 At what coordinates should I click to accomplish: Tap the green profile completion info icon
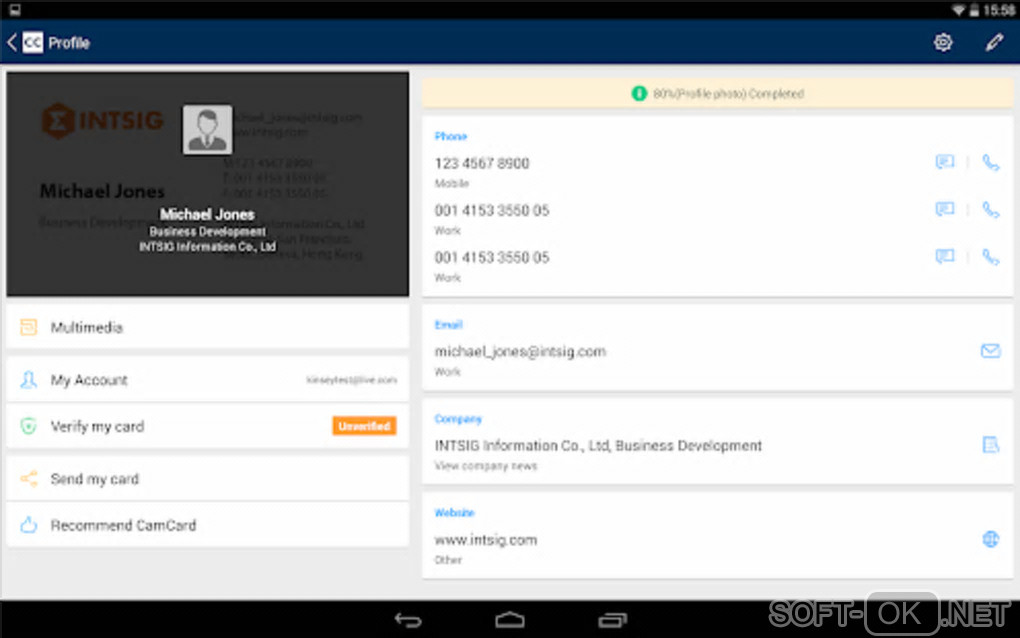(x=639, y=94)
